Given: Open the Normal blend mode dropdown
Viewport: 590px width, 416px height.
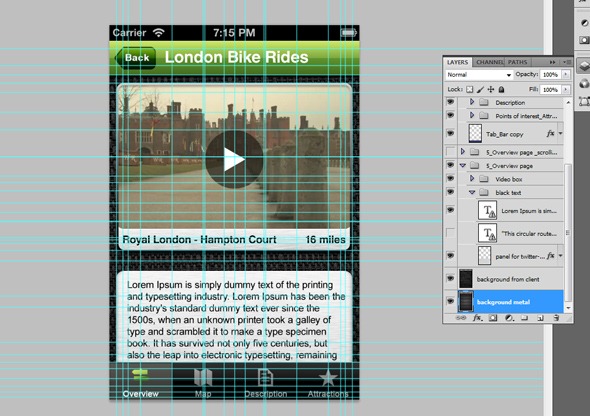Looking at the screenshot, I should click(x=479, y=74).
